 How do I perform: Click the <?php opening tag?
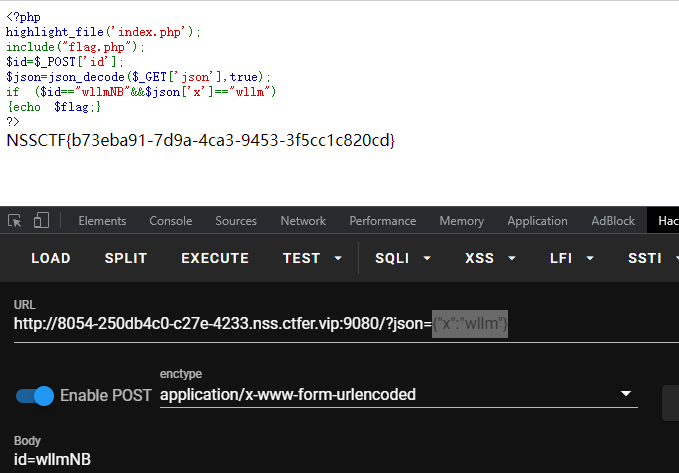point(23,17)
